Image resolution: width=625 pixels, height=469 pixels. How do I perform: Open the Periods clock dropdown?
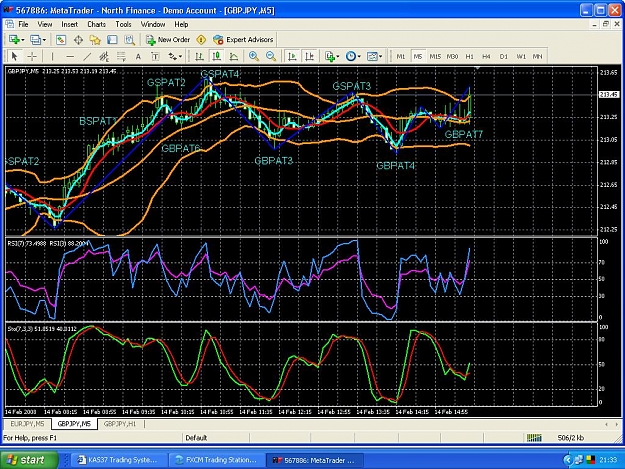(x=359, y=57)
